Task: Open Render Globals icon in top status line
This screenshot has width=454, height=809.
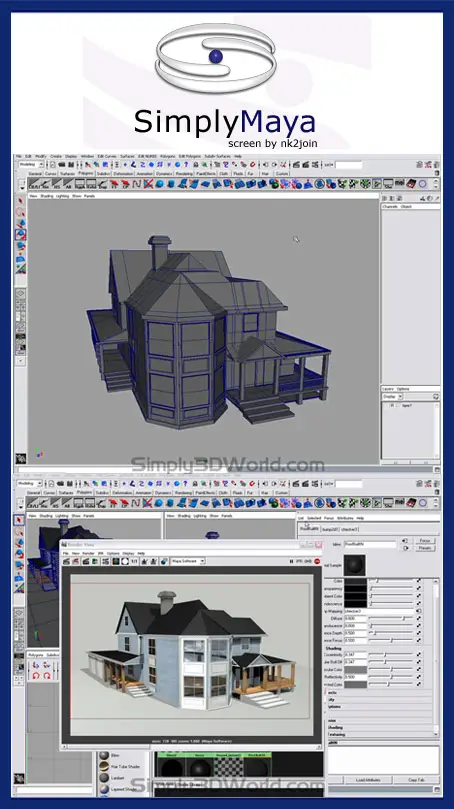Action: (x=315, y=165)
